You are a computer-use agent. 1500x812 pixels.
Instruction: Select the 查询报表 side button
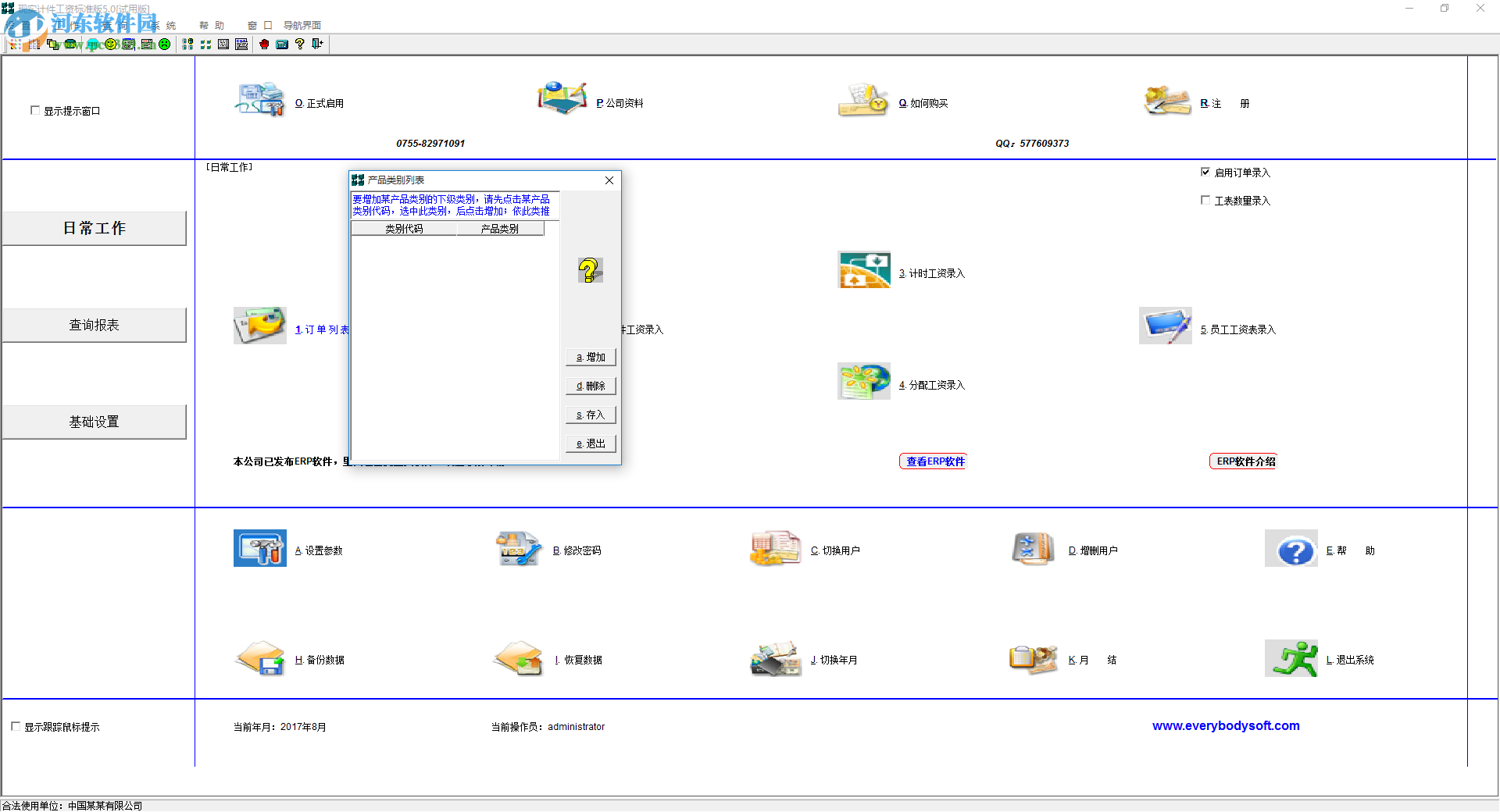point(94,325)
